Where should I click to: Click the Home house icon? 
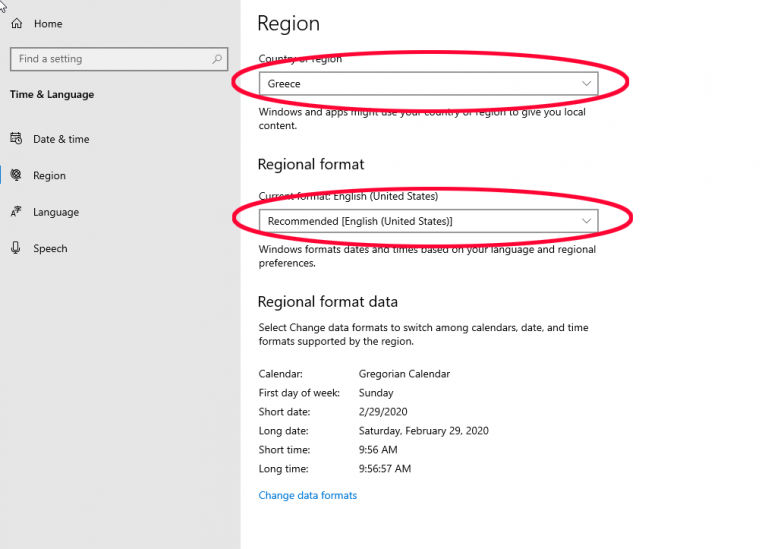coord(17,23)
